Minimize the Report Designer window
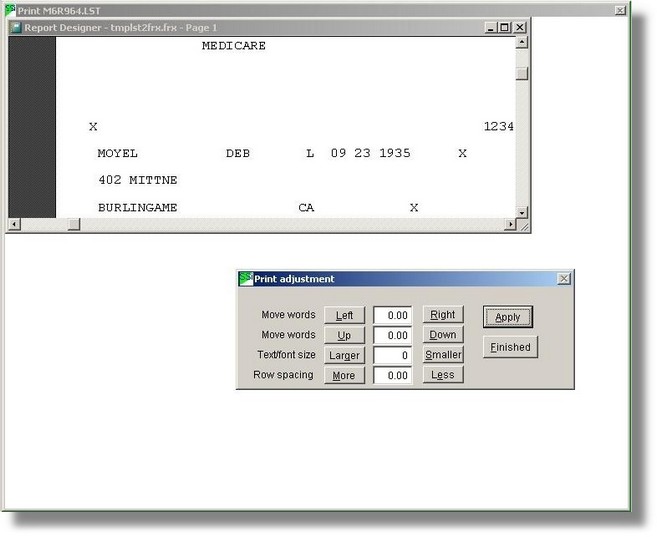Viewport: 657px width, 537px height. [x=491, y=28]
